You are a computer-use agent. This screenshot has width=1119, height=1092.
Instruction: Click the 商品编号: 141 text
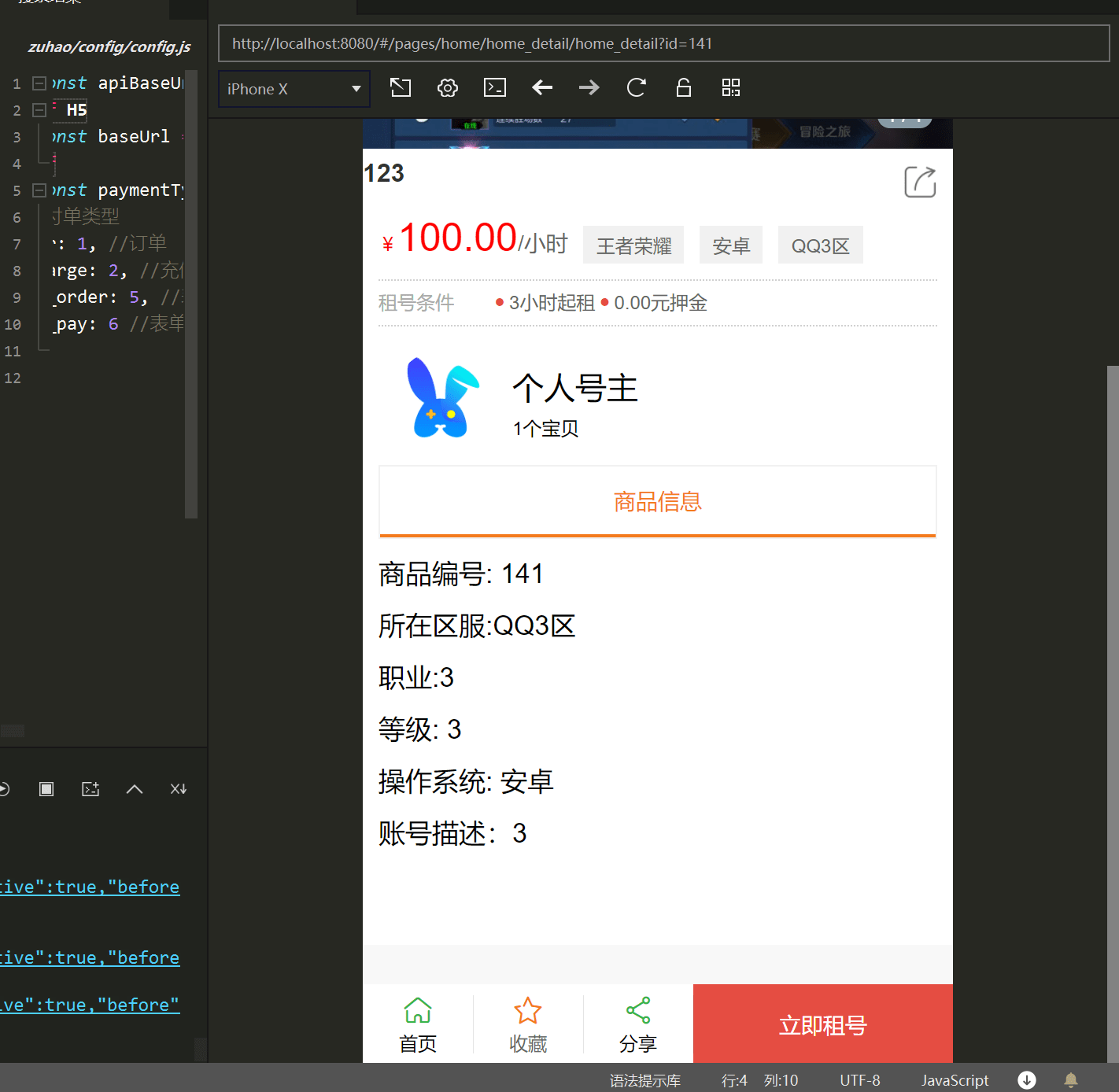pyautogui.click(x=460, y=574)
